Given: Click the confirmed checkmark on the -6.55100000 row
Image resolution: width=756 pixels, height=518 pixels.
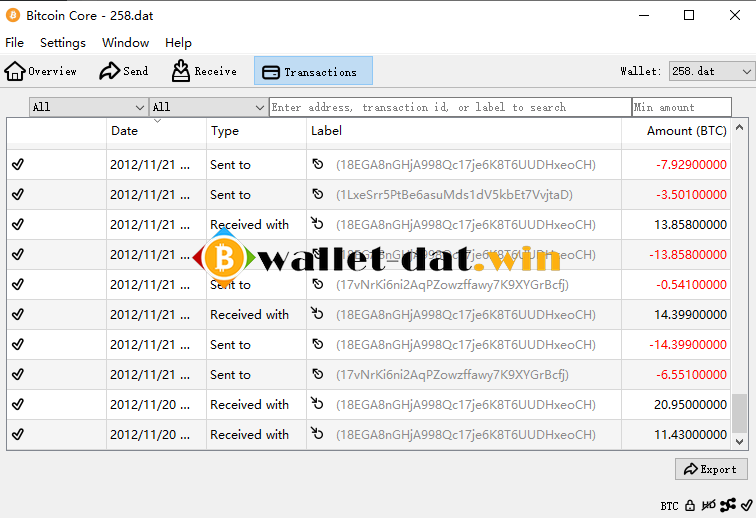Looking at the screenshot, I should [x=18, y=374].
